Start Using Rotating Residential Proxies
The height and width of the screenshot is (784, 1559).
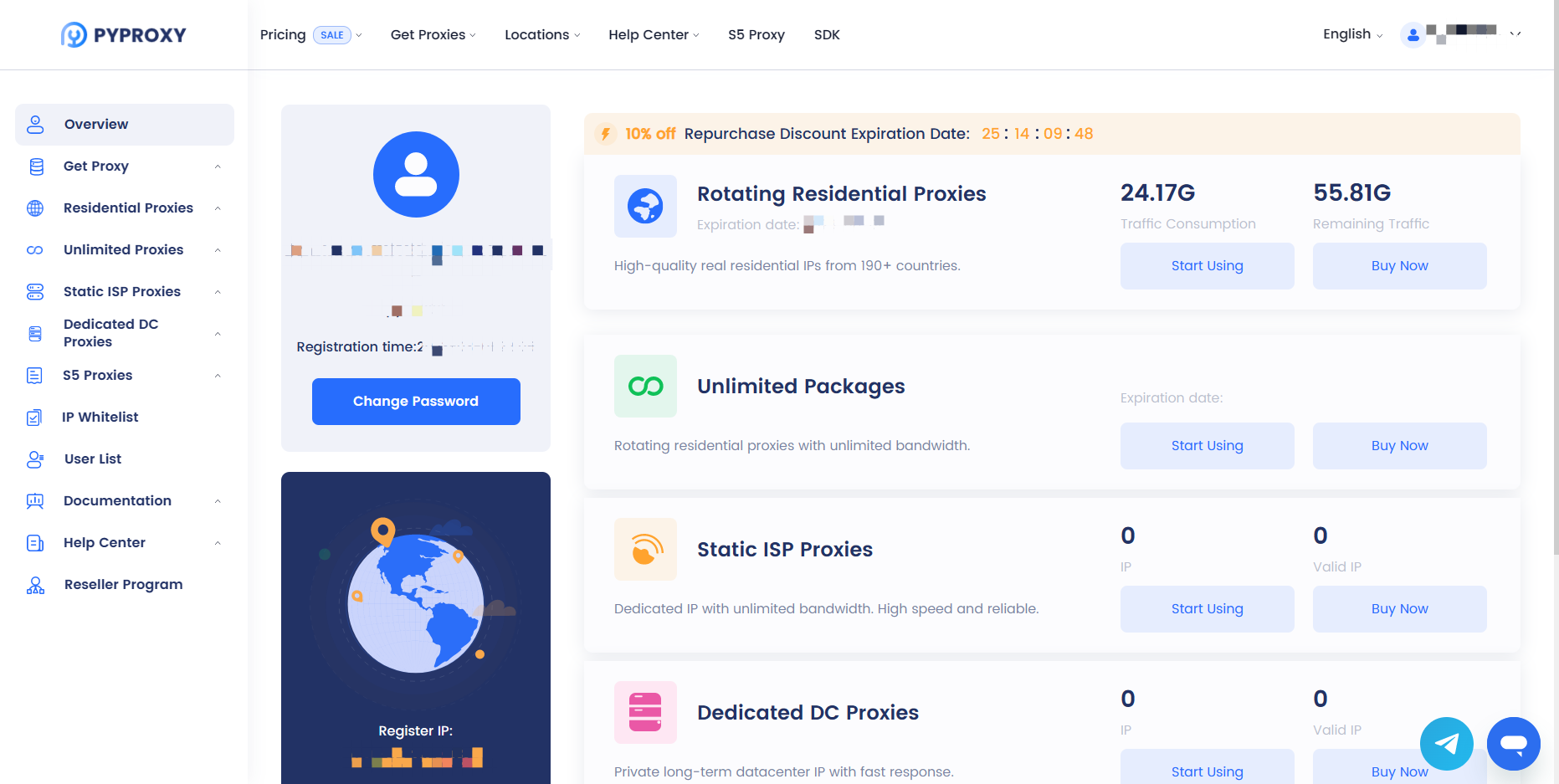[x=1208, y=266]
